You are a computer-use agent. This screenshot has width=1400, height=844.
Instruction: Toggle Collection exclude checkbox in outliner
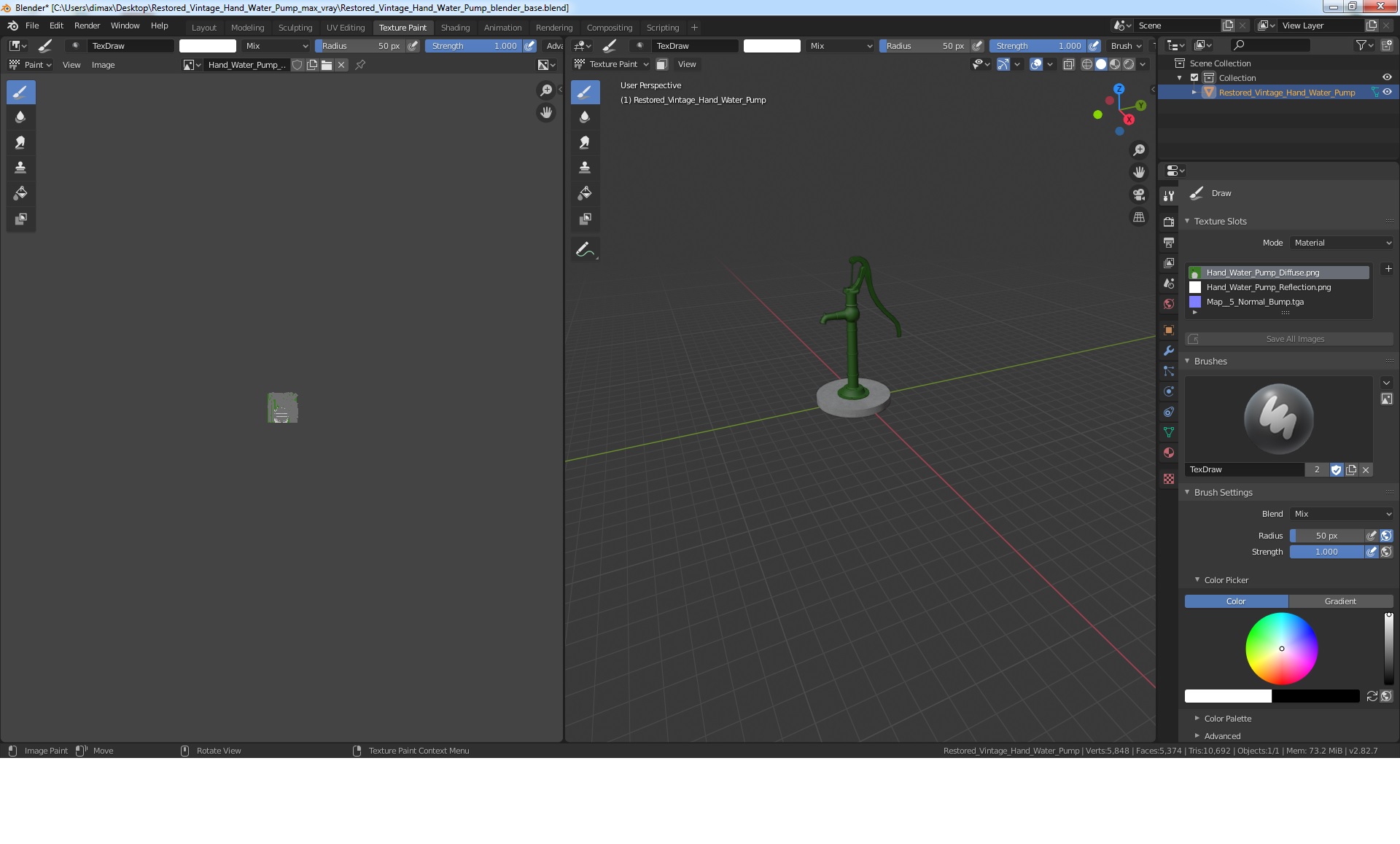coord(1194,78)
